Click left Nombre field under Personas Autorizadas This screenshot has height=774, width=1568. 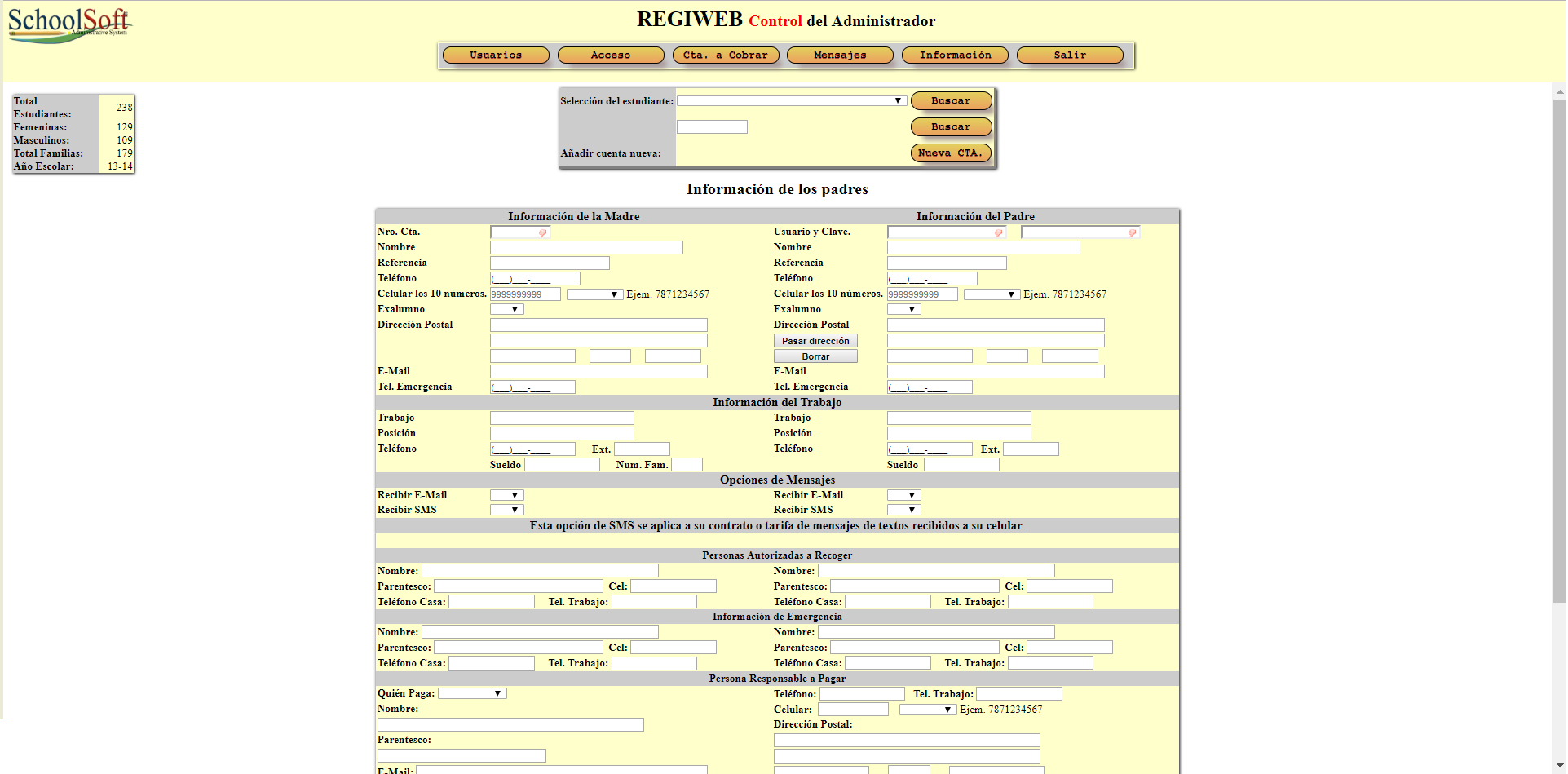[540, 571]
